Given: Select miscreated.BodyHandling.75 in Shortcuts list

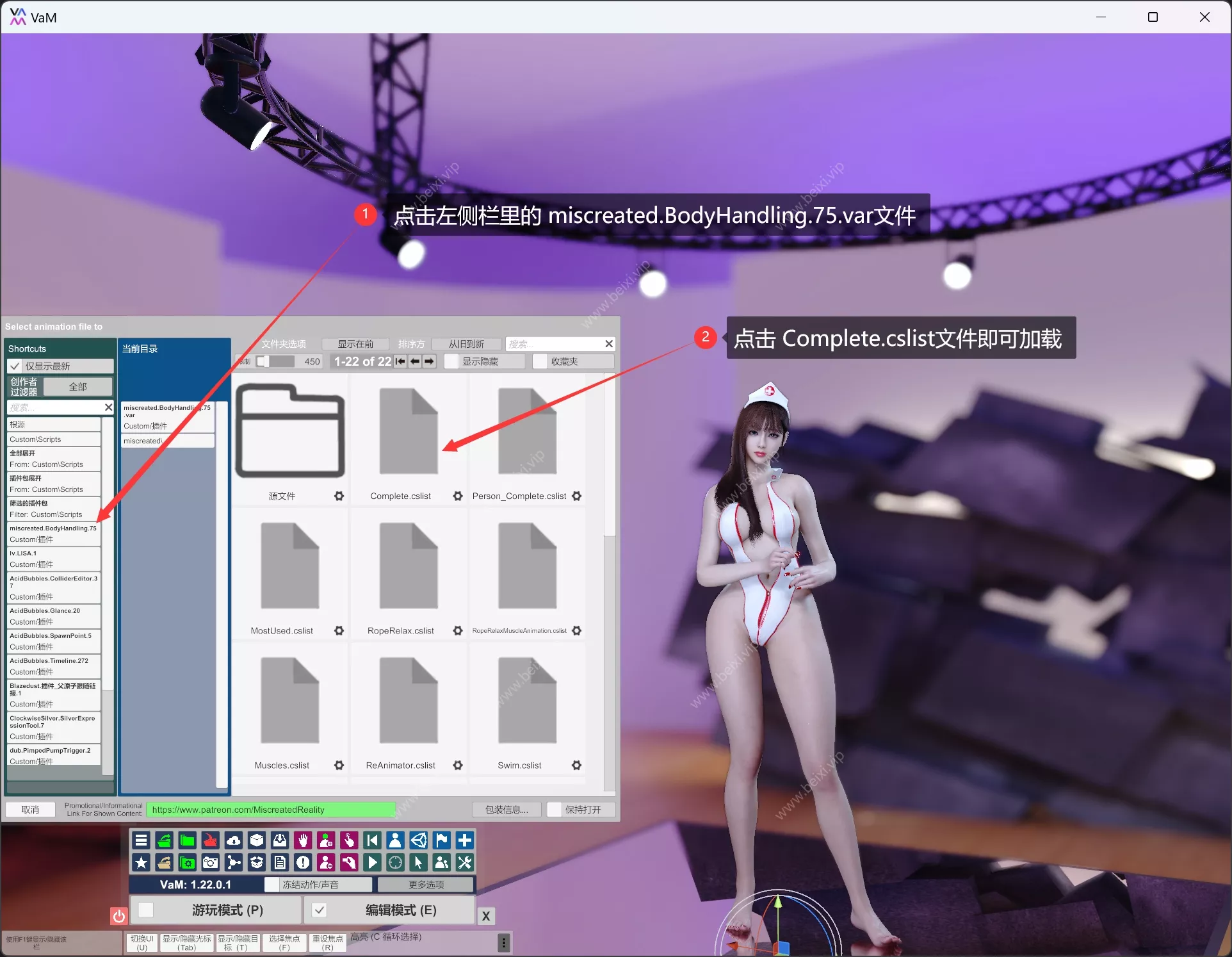Looking at the screenshot, I should (x=54, y=534).
